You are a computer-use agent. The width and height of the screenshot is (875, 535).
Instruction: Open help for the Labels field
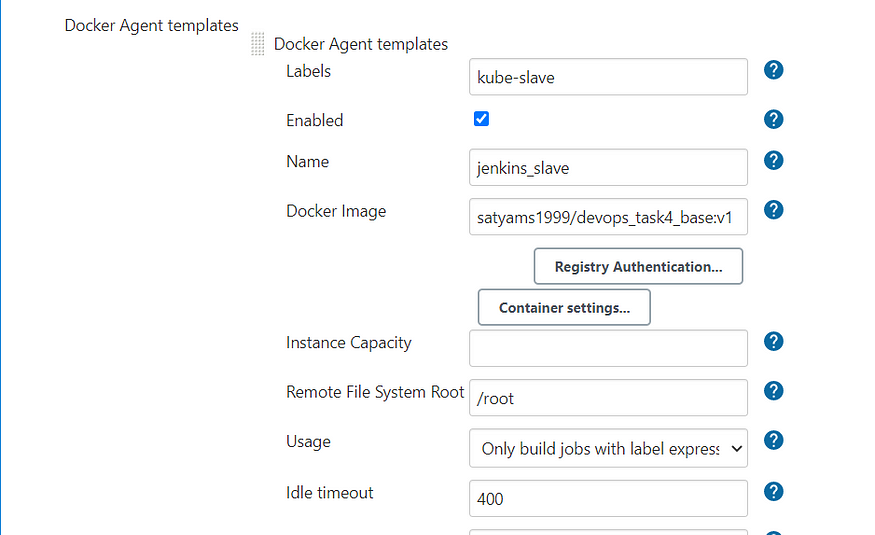click(773, 70)
